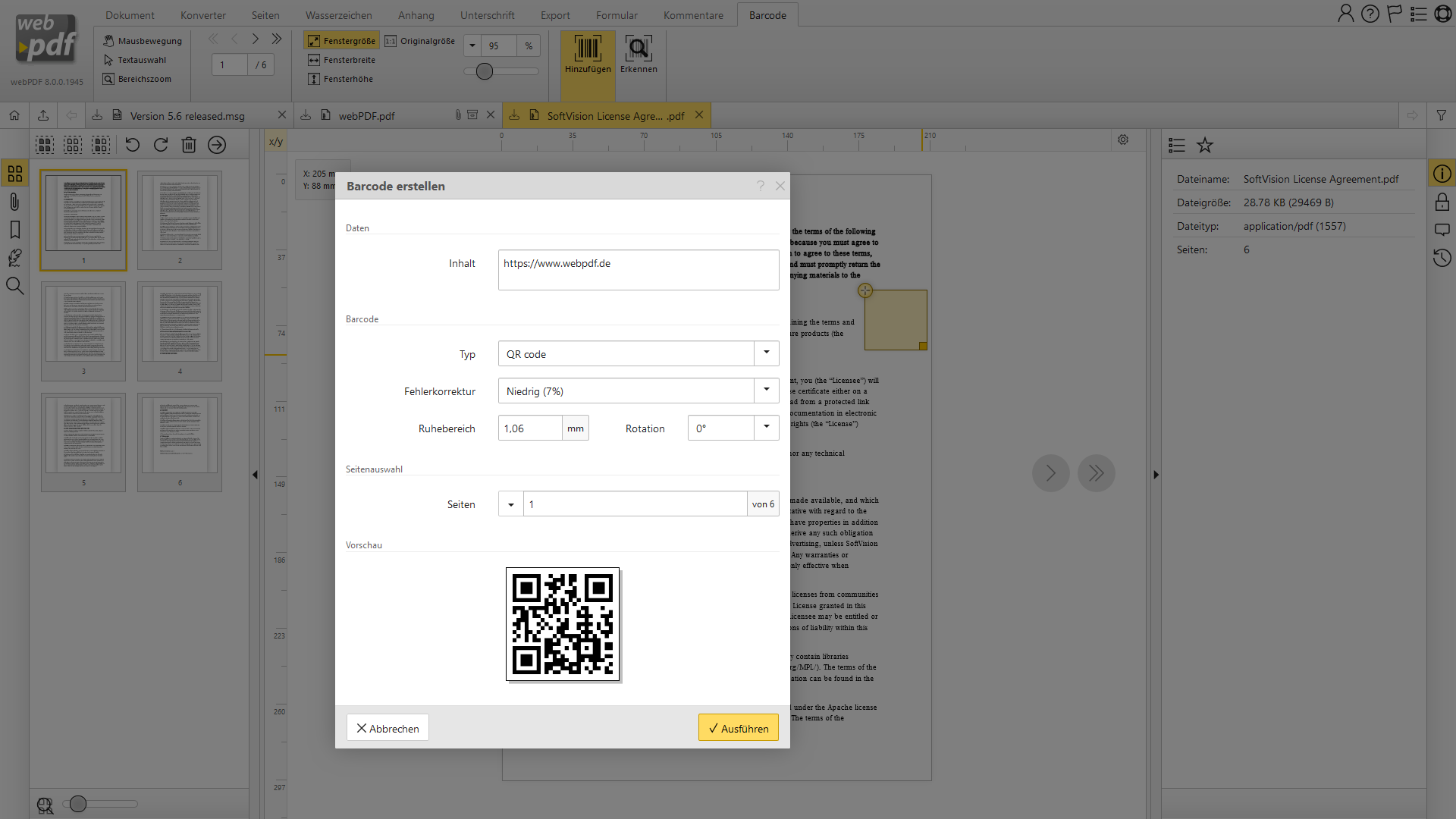
Task: Click the Erkennen barcode recognition icon
Action: [x=639, y=53]
